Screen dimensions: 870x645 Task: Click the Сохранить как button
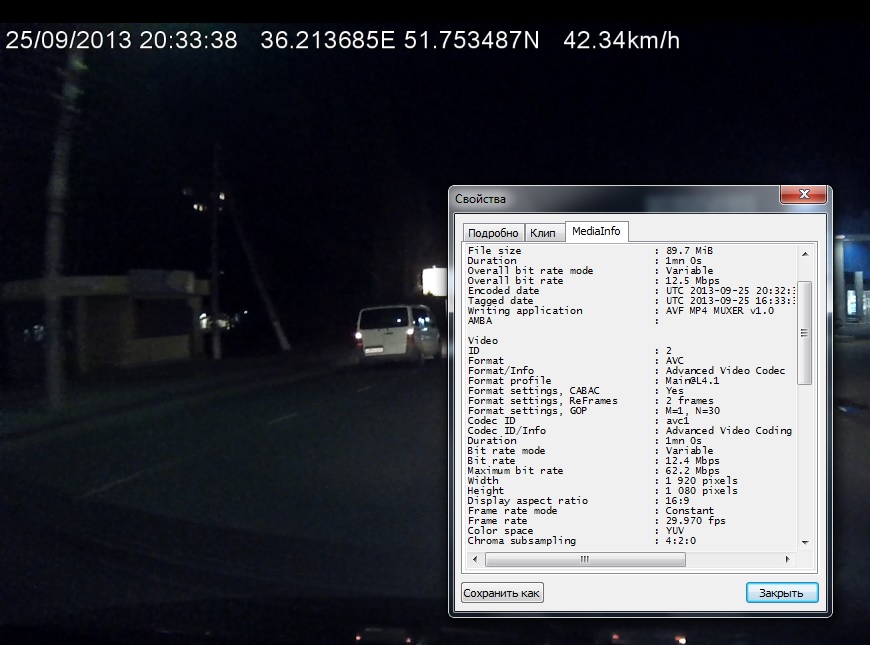click(502, 593)
